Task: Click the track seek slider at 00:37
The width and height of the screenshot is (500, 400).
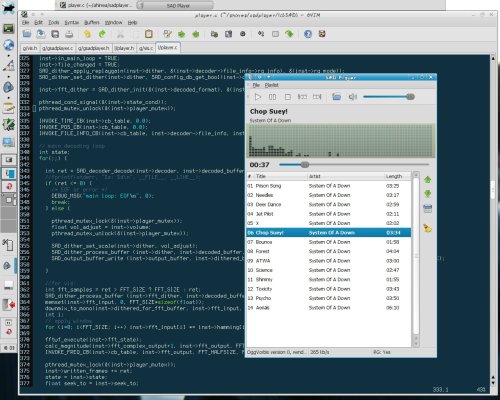Action: [x=354, y=165]
